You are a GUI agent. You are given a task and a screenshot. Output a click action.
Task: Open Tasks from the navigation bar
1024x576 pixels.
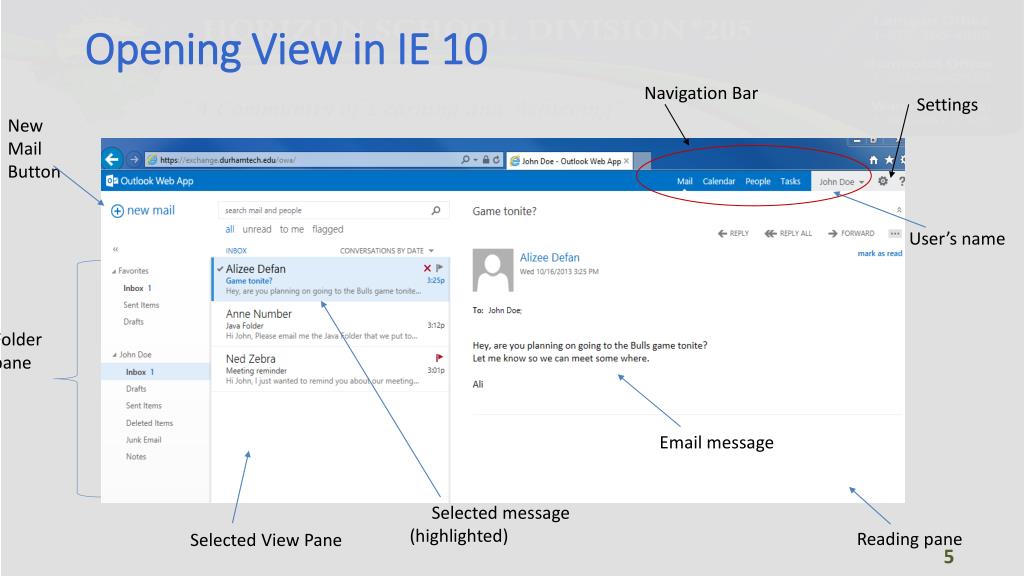coord(790,181)
